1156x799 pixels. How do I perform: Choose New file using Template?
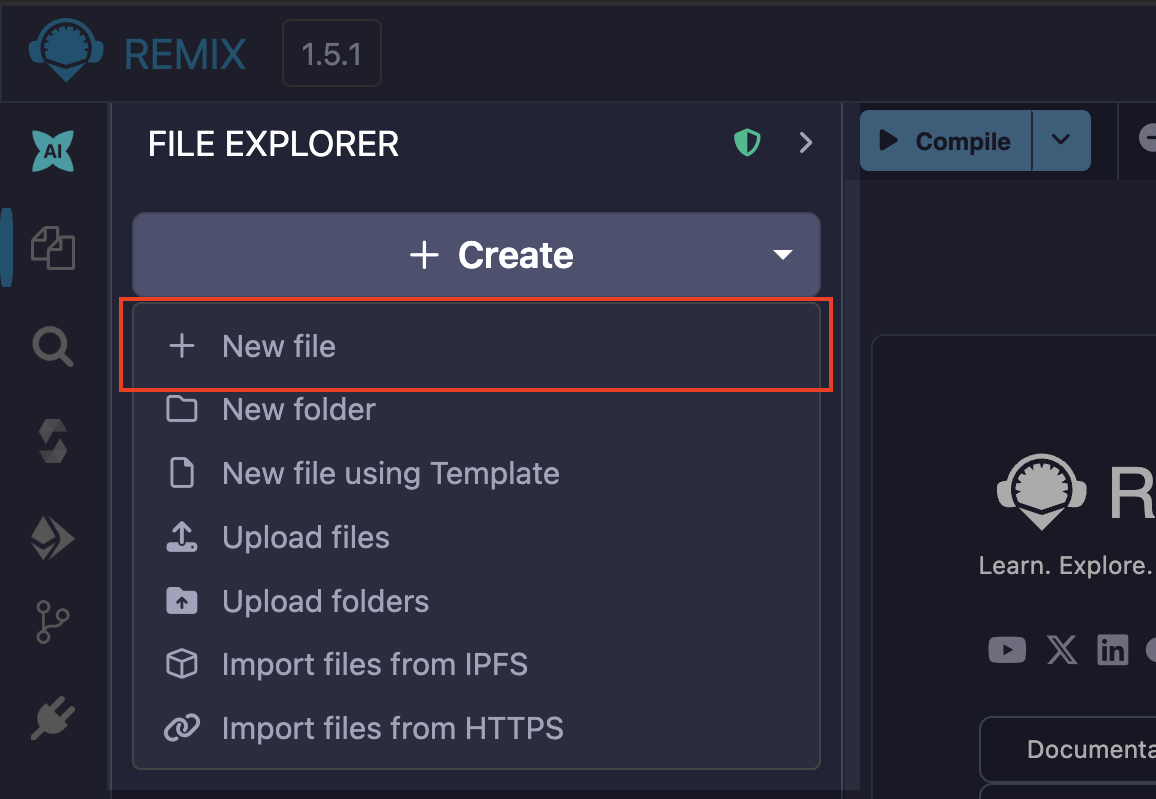[476, 473]
